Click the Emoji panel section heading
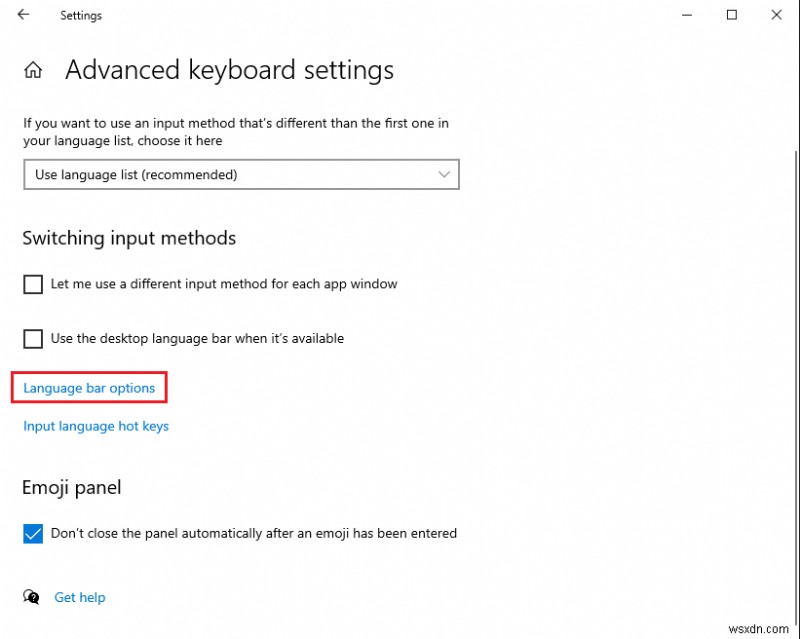 point(71,487)
